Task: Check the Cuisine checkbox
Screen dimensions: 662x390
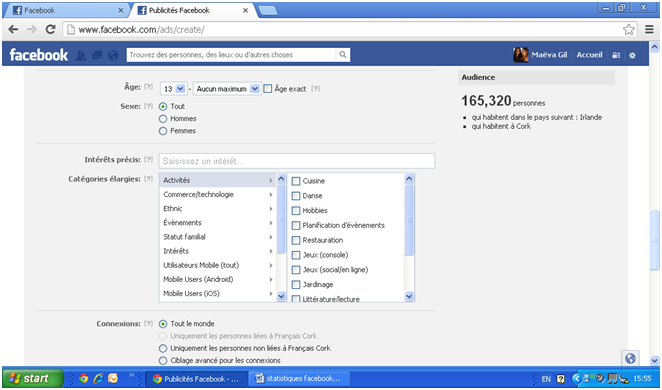Action: (296, 181)
